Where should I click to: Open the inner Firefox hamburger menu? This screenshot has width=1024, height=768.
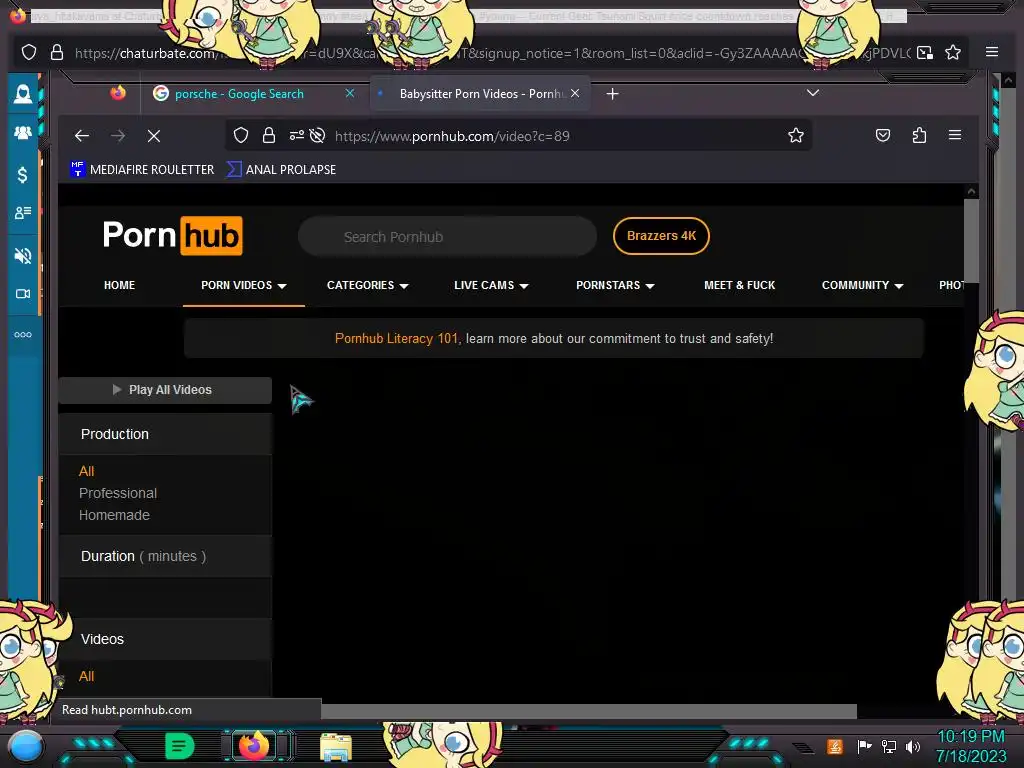click(955, 135)
